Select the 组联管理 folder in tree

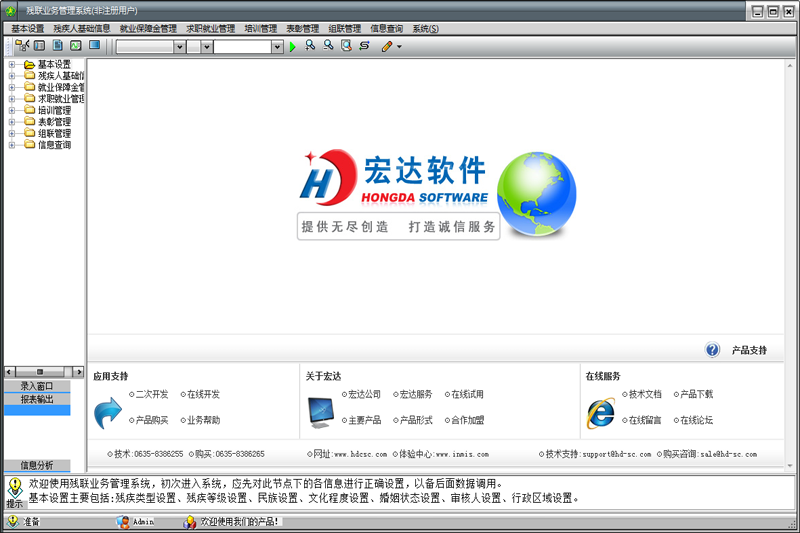click(x=54, y=134)
